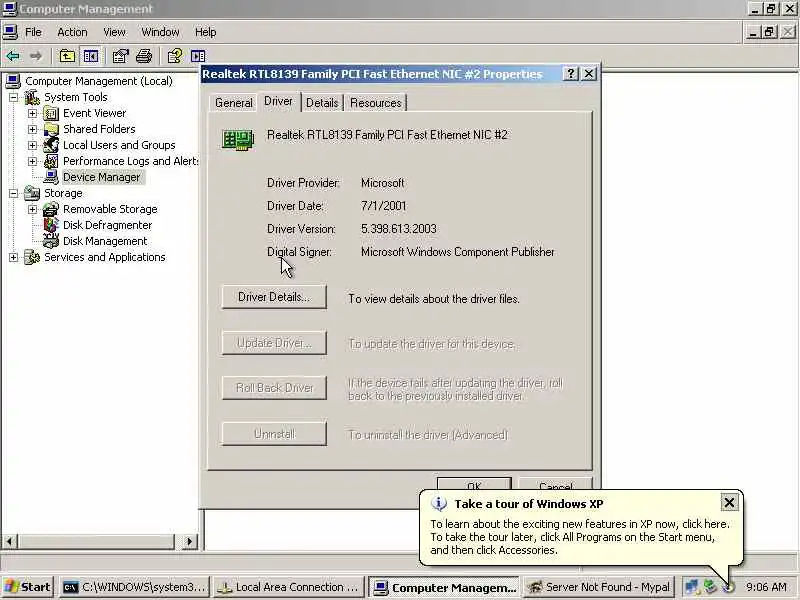The image size is (800, 600).
Task: Expand the Services and Applications node
Action: pos(14,257)
